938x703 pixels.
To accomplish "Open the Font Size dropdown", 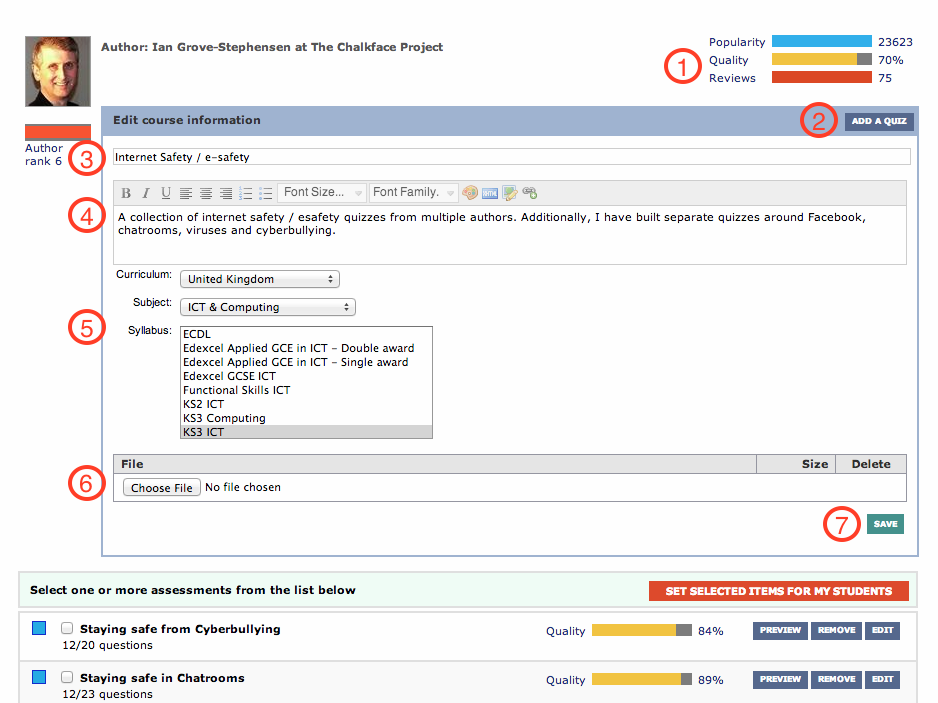I will (x=322, y=193).
